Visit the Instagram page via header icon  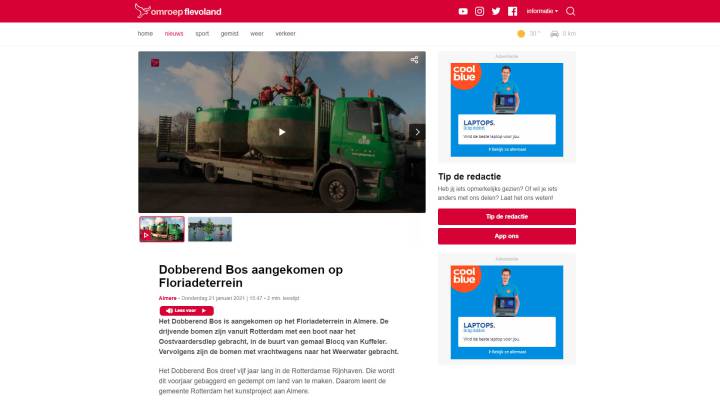(479, 11)
